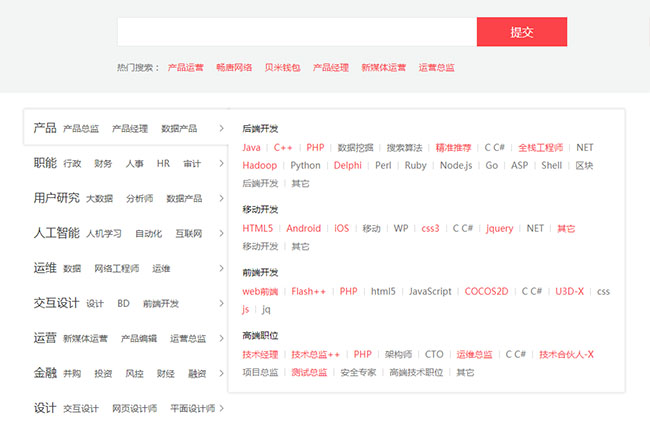Select COCOS2D under 前端开发
The image size is (650, 441).
[486, 292]
